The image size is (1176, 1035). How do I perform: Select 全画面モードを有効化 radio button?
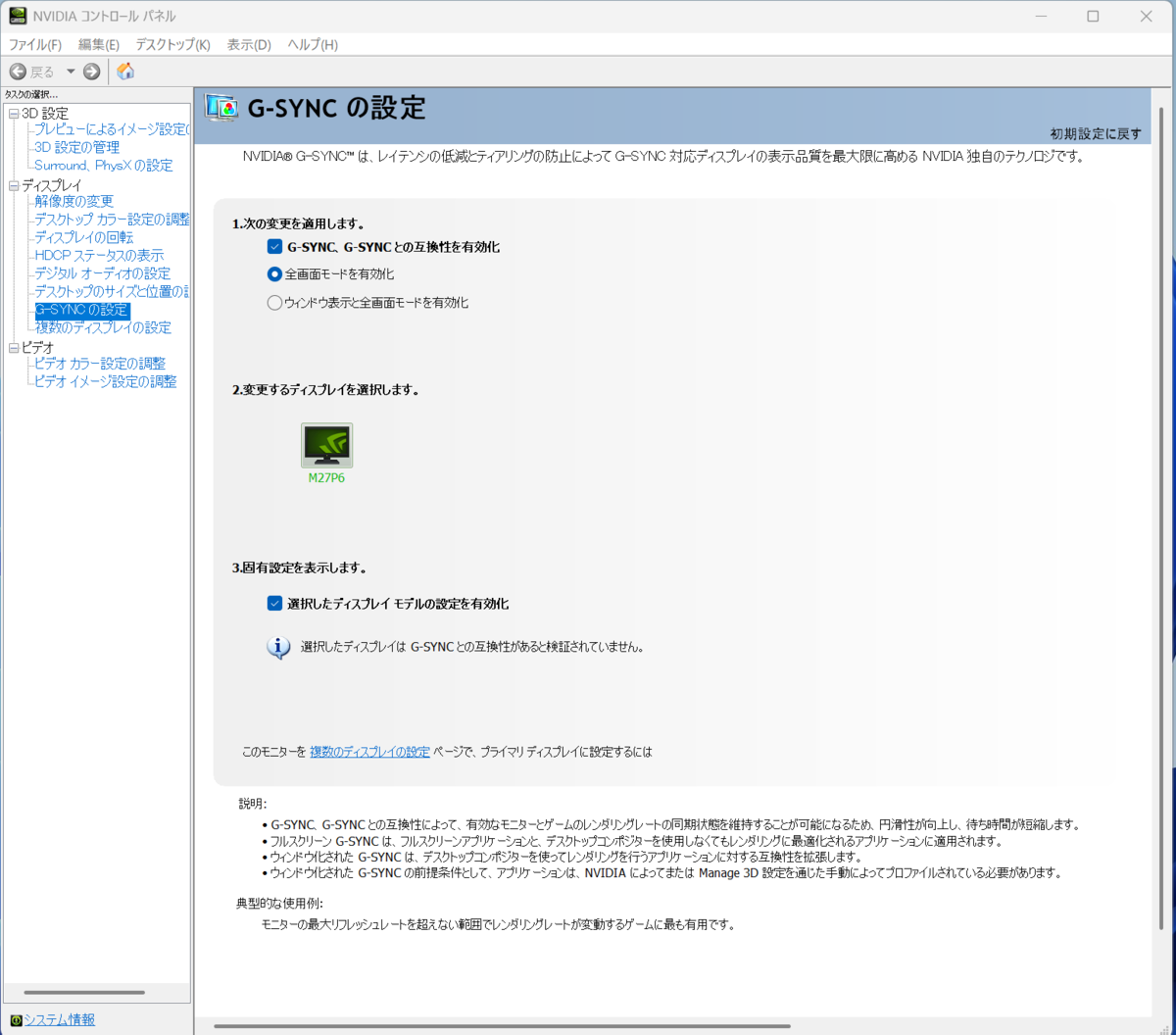click(x=274, y=274)
